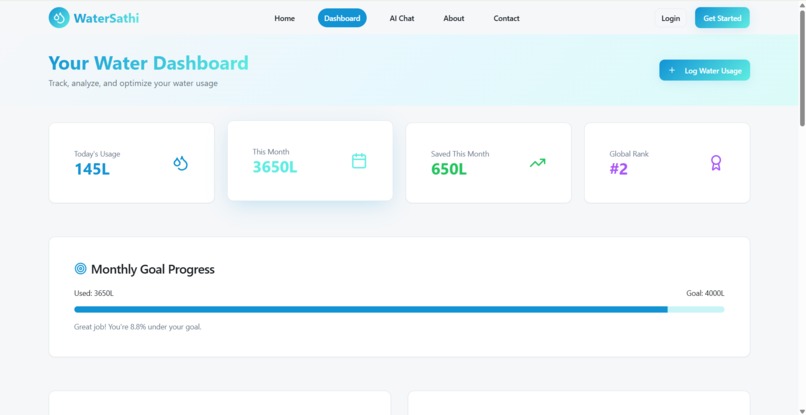
Task: Click the water droplets icon in Today's Usage card
Action: pyautogui.click(x=180, y=163)
